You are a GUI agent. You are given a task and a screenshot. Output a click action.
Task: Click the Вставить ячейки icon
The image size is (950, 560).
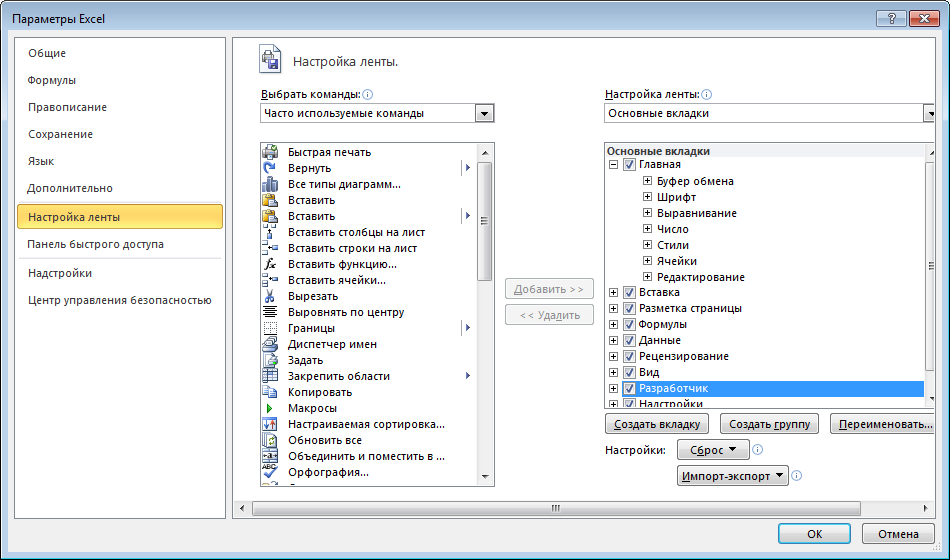(x=270, y=280)
